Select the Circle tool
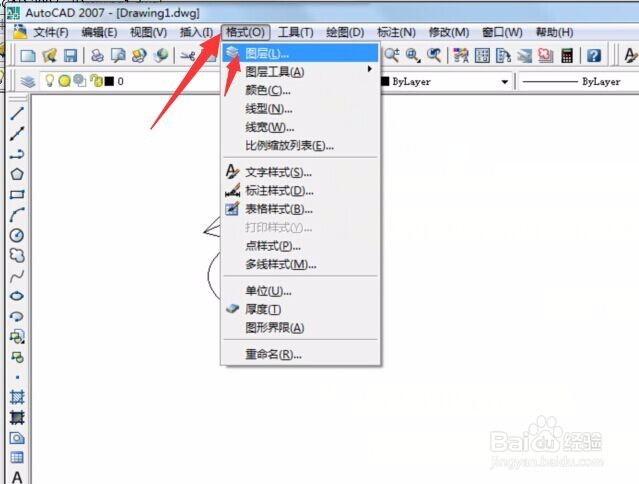Viewport: 639px width, 484px height. pyautogui.click(x=17, y=235)
